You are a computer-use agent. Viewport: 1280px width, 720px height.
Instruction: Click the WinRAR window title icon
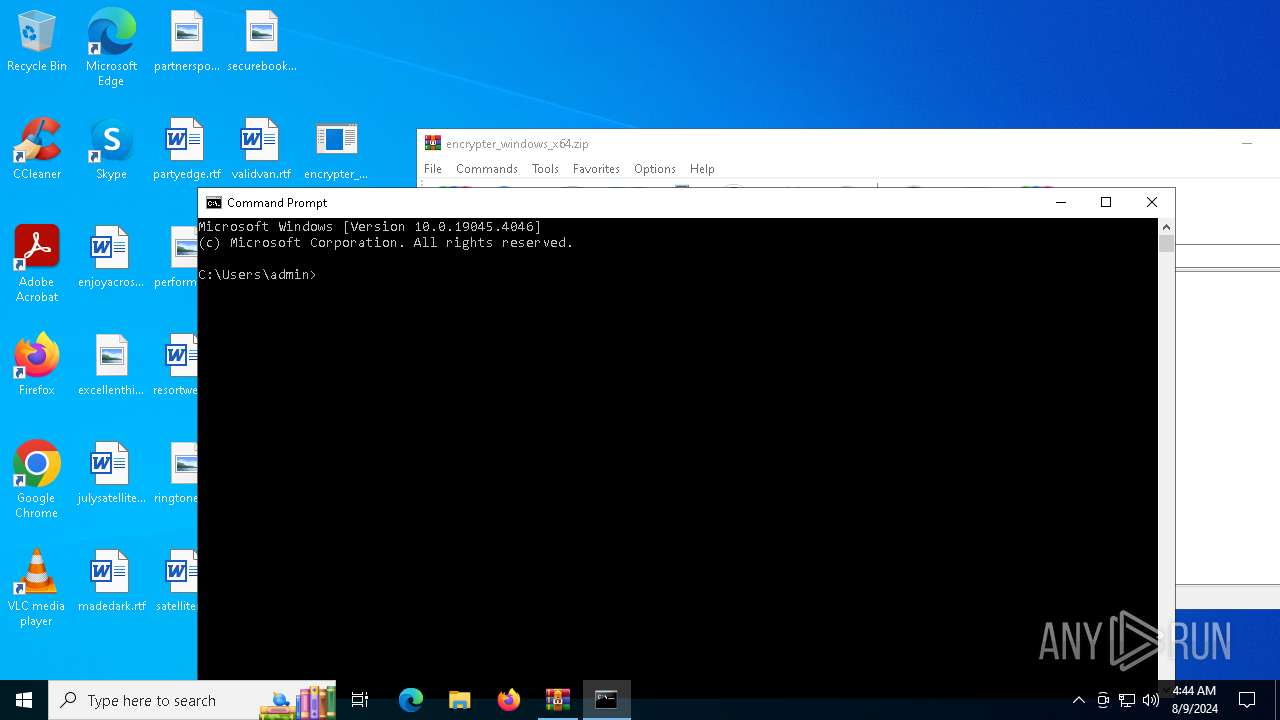433,143
